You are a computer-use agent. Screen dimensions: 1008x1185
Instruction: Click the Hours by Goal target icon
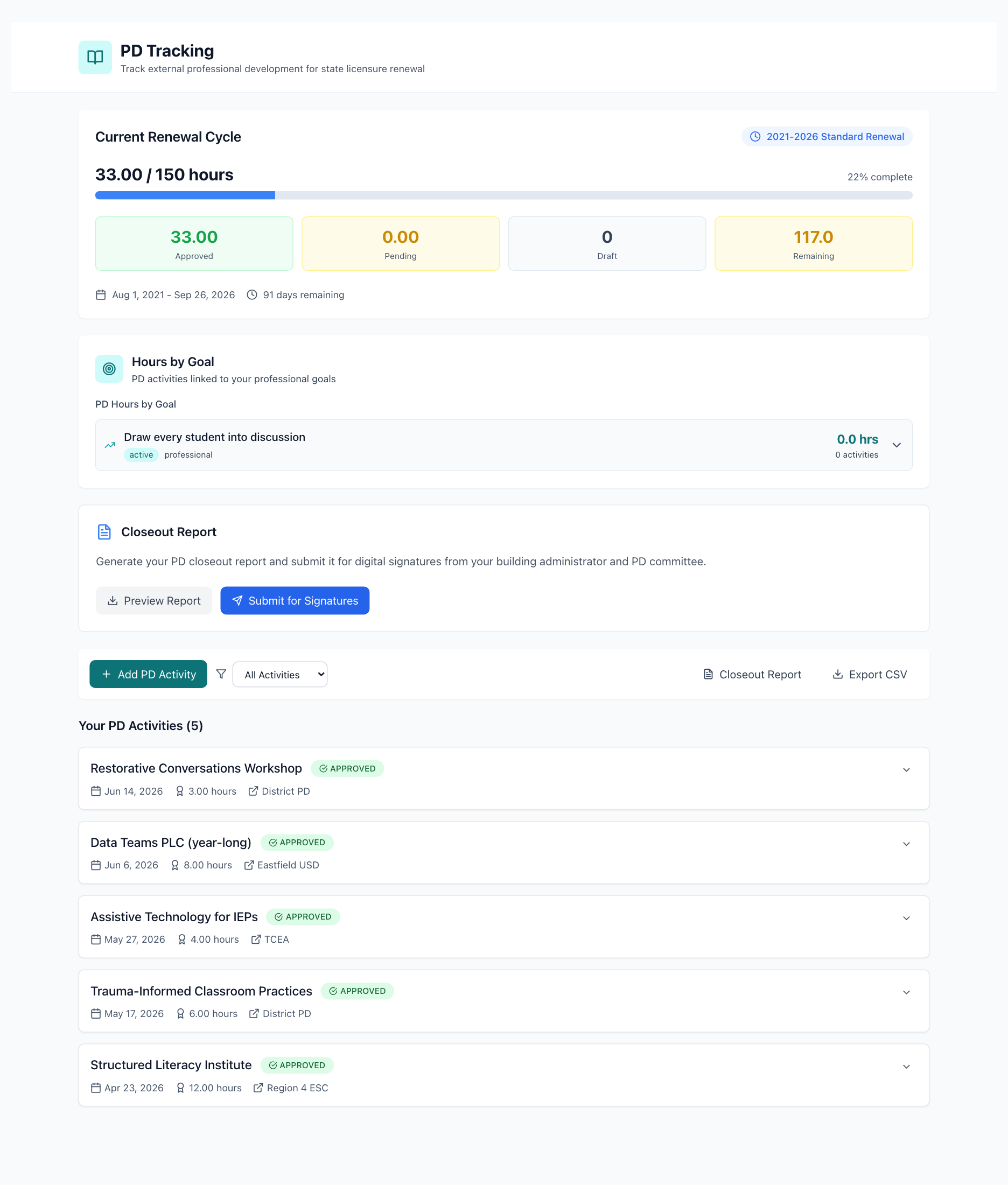109,369
